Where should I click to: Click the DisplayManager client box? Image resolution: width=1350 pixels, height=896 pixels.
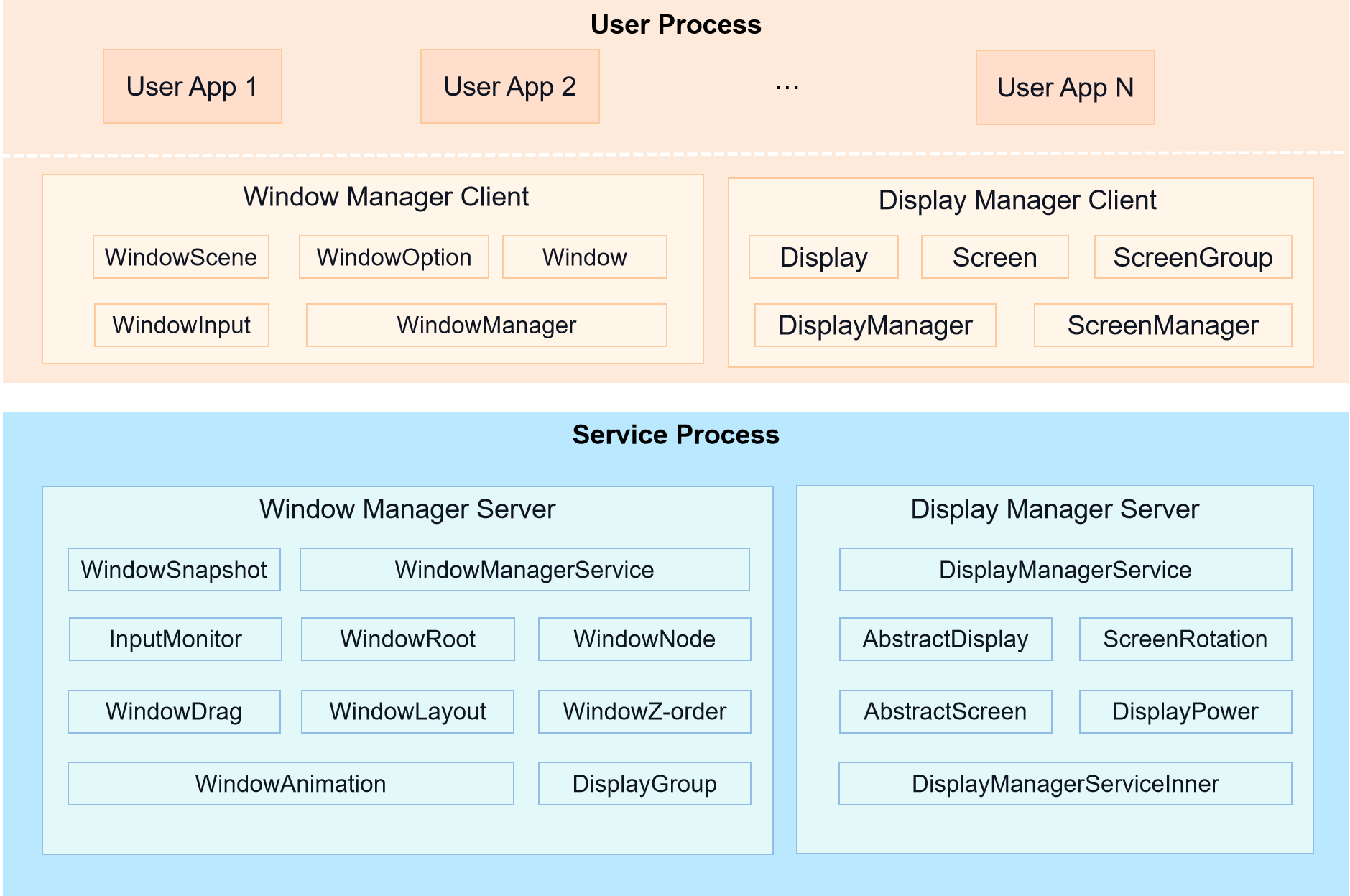(875, 325)
